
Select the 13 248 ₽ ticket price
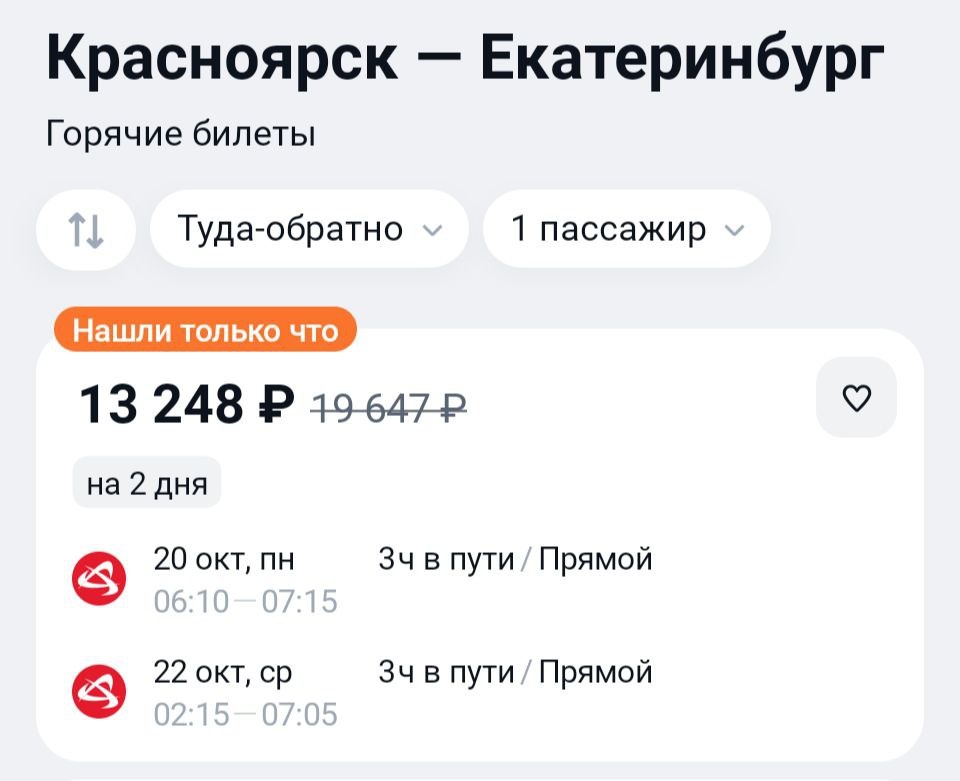click(187, 405)
